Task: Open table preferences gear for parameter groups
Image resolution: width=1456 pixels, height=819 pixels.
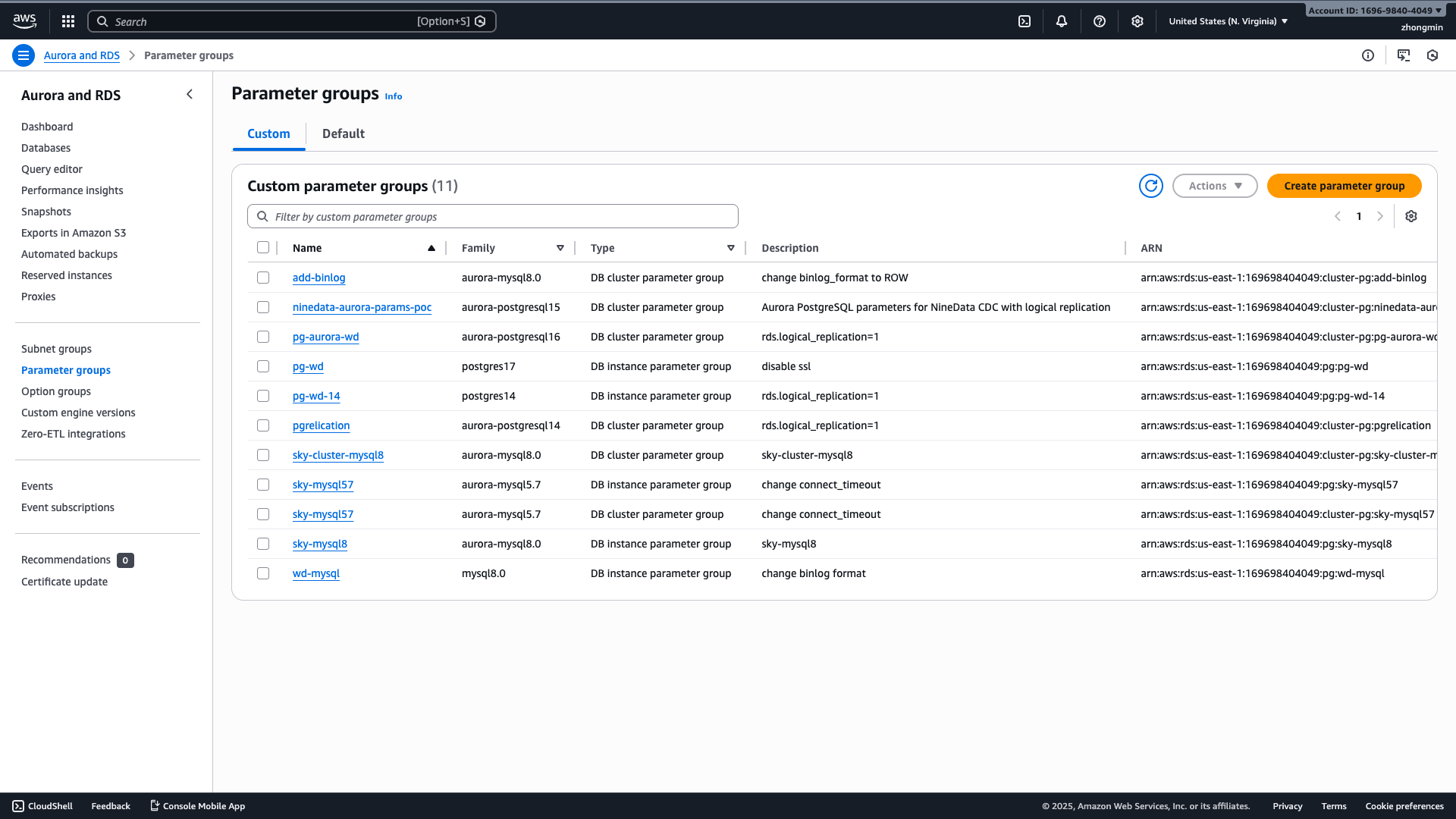Action: 1411,216
